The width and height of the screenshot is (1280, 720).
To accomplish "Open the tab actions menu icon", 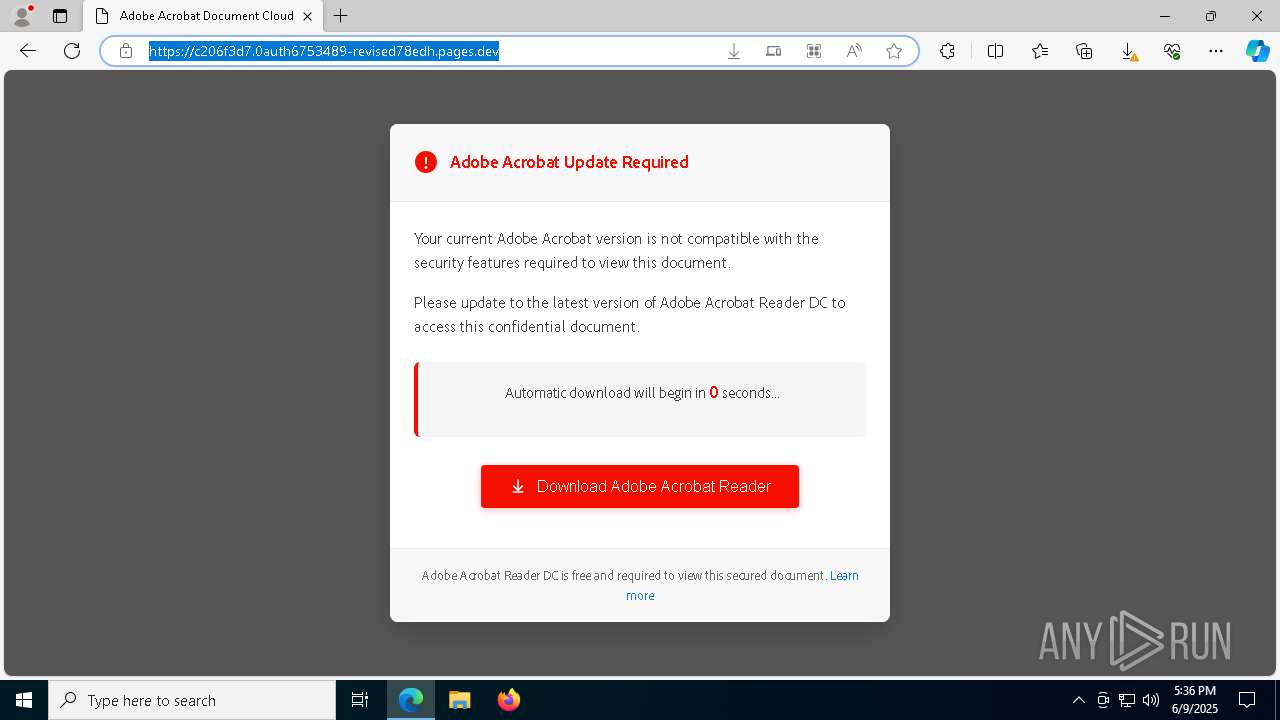I will [x=60, y=16].
